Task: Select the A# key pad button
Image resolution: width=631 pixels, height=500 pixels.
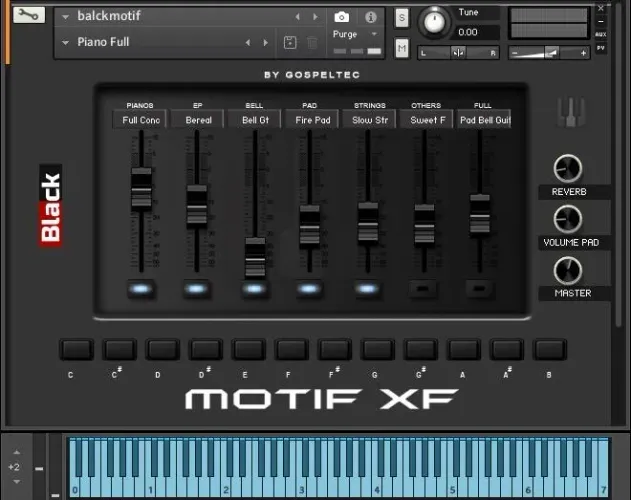Action: 507,349
